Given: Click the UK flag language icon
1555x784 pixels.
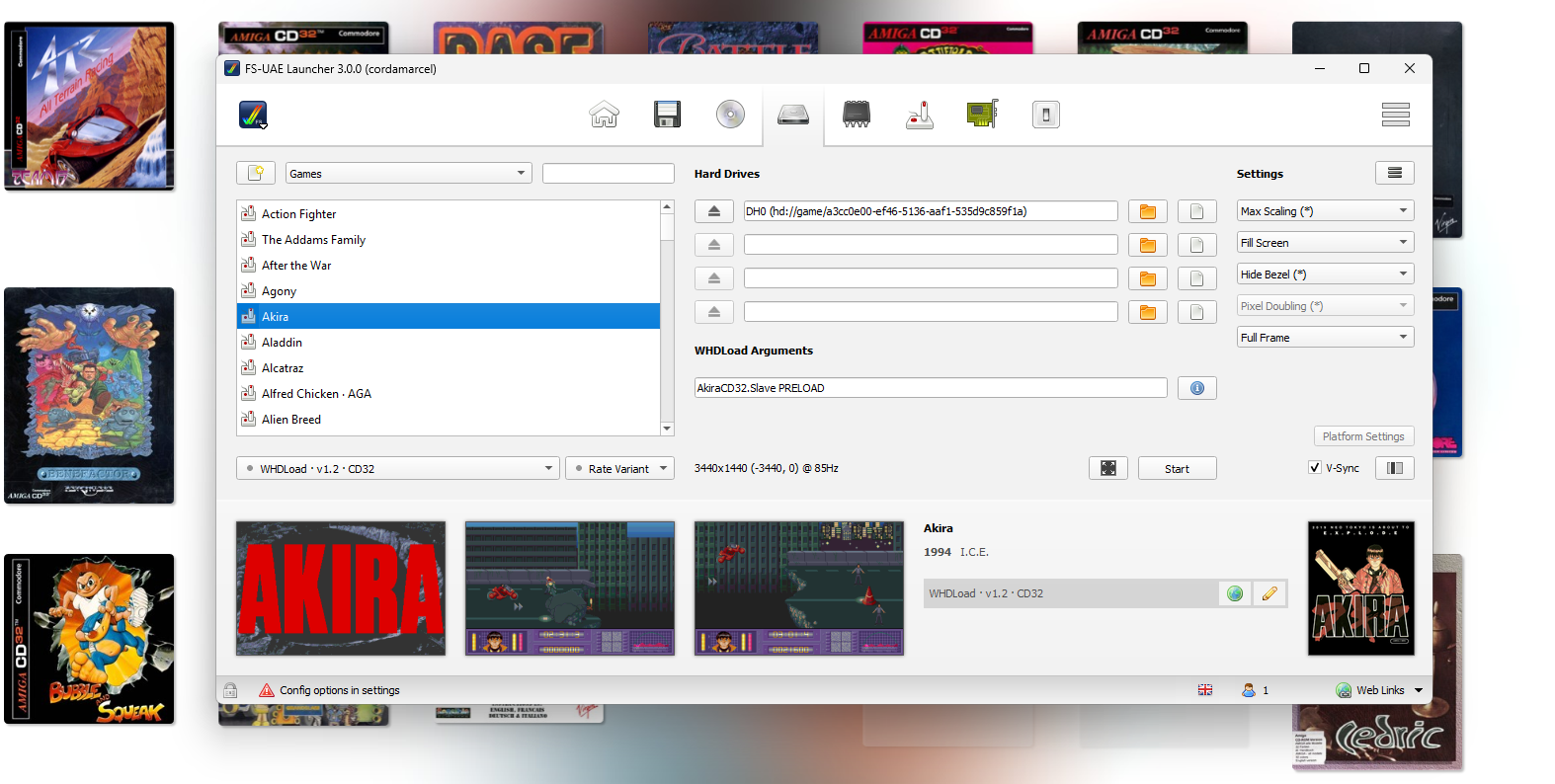Looking at the screenshot, I should (1205, 690).
